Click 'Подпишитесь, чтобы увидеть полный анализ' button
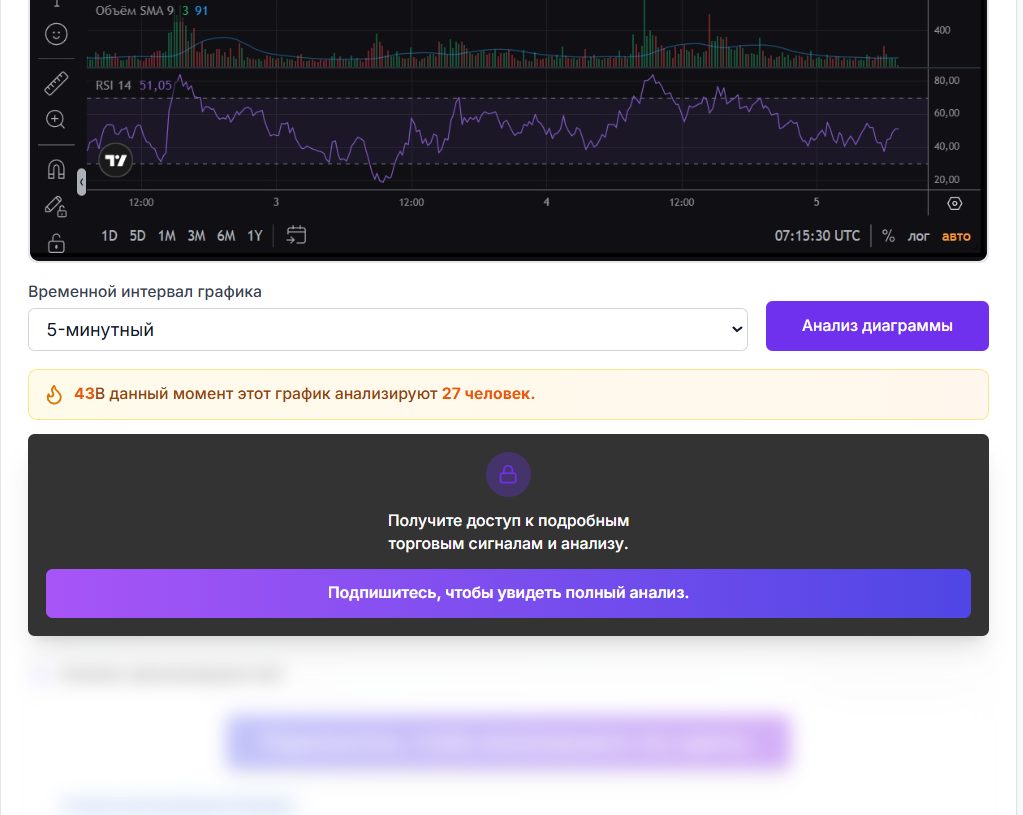 pos(508,593)
